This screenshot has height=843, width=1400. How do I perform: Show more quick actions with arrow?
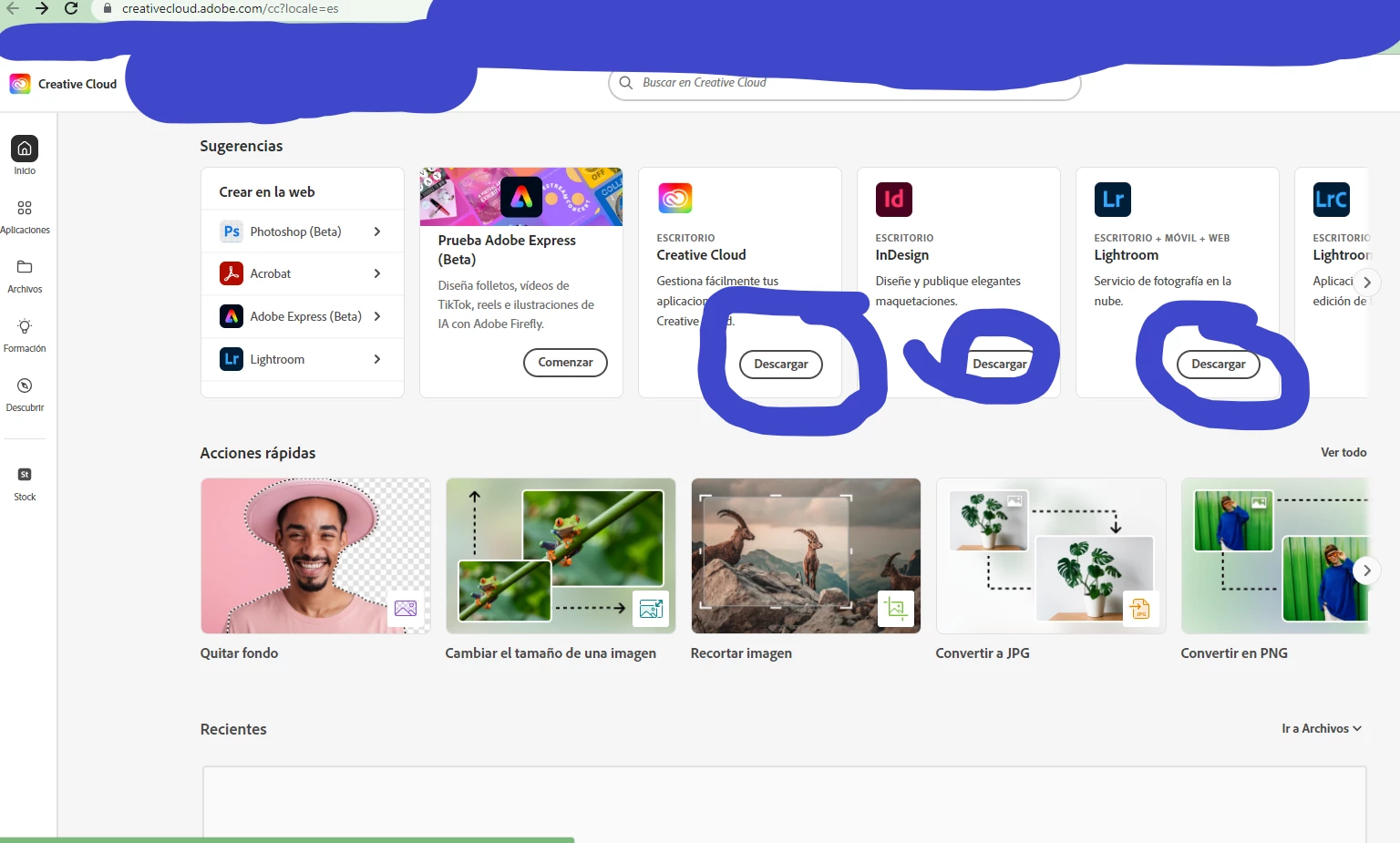pyautogui.click(x=1367, y=571)
